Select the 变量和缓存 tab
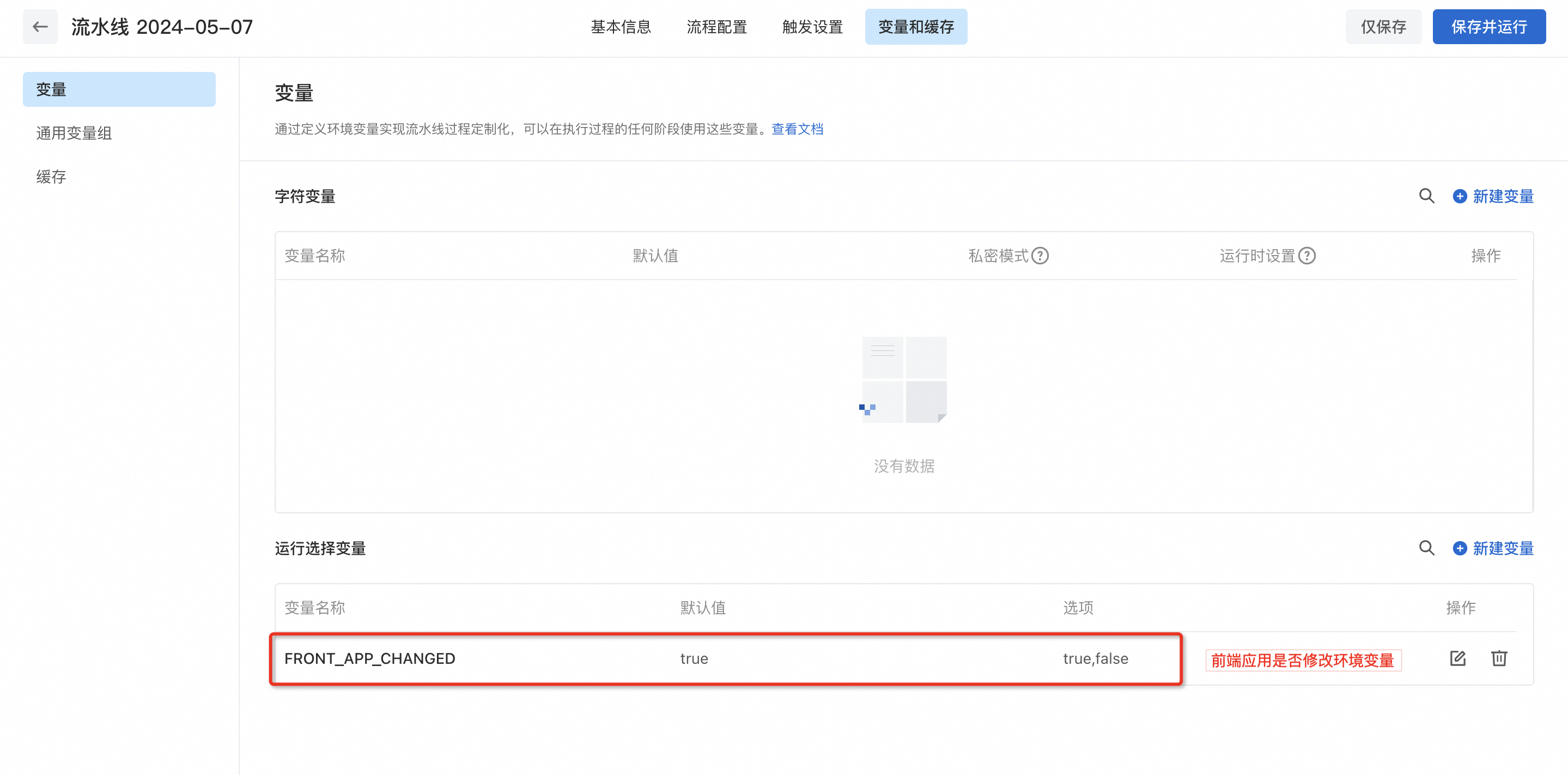 tap(916, 27)
